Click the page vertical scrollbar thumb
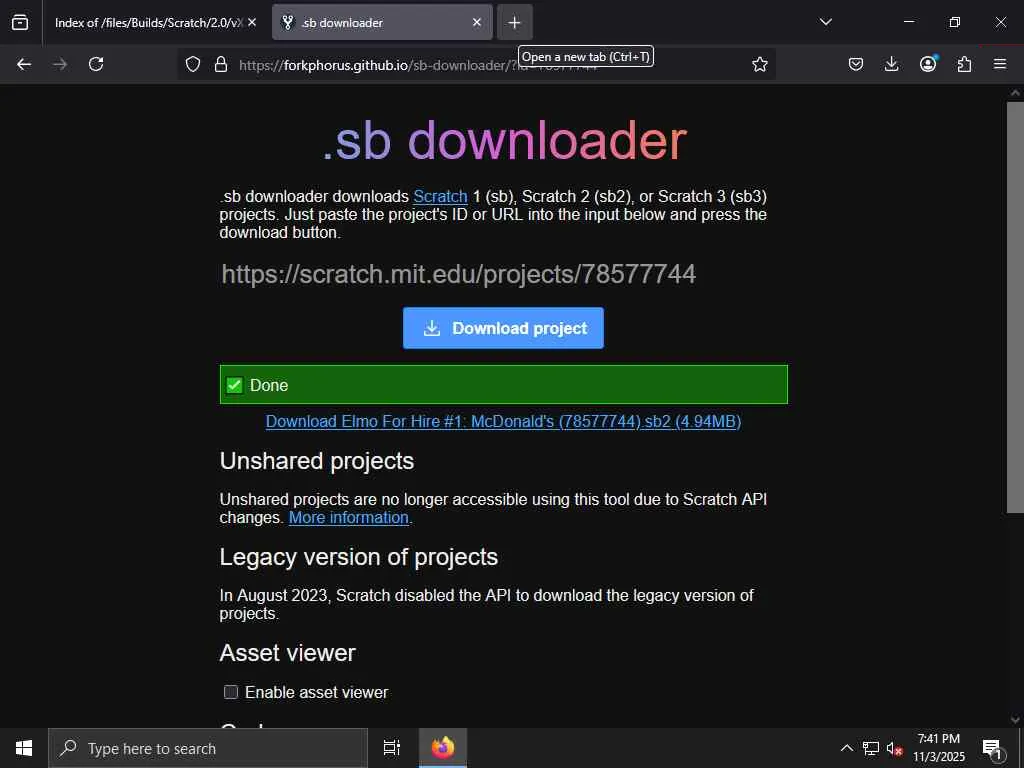 coord(1015,307)
